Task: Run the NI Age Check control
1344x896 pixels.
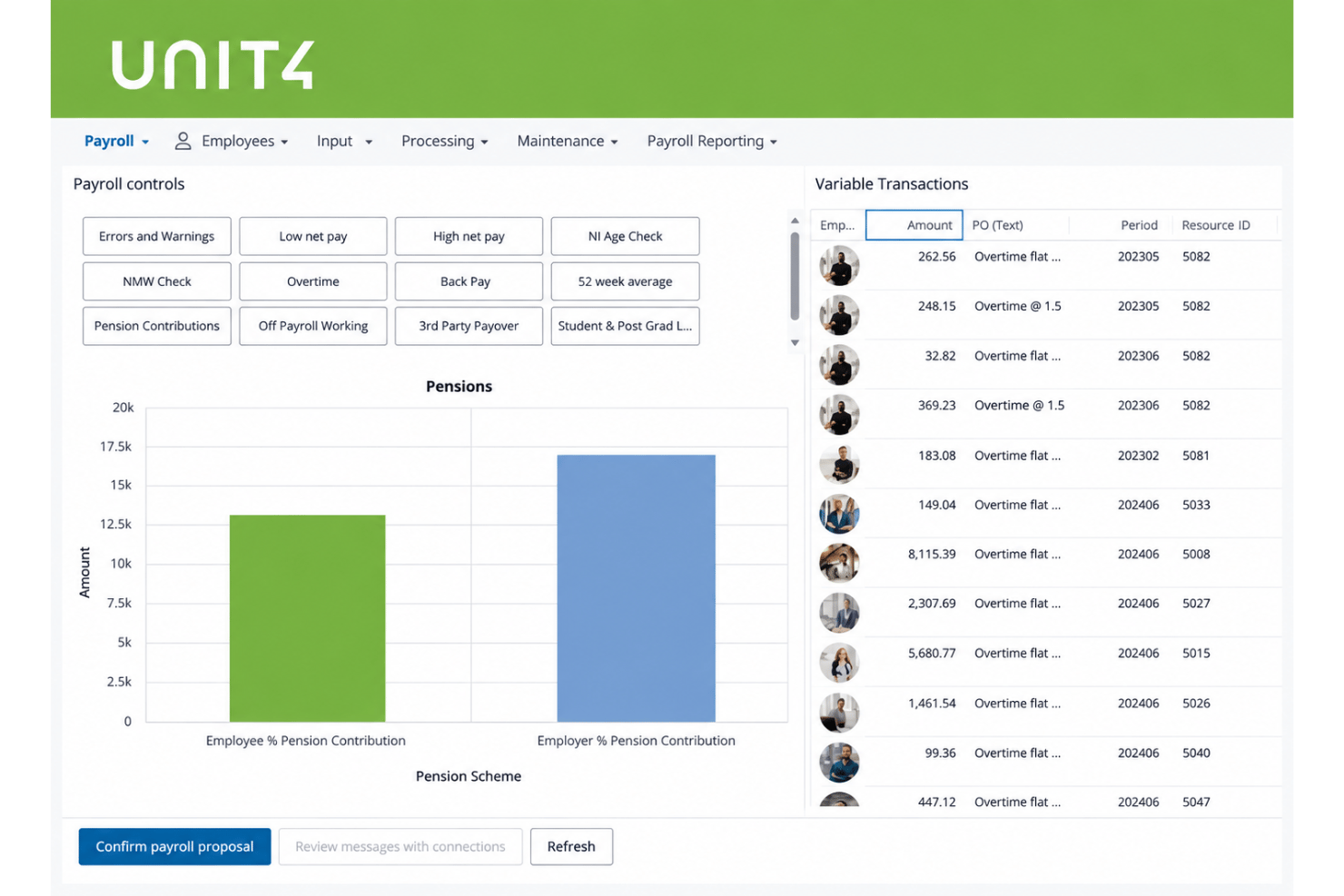Action: [626, 236]
